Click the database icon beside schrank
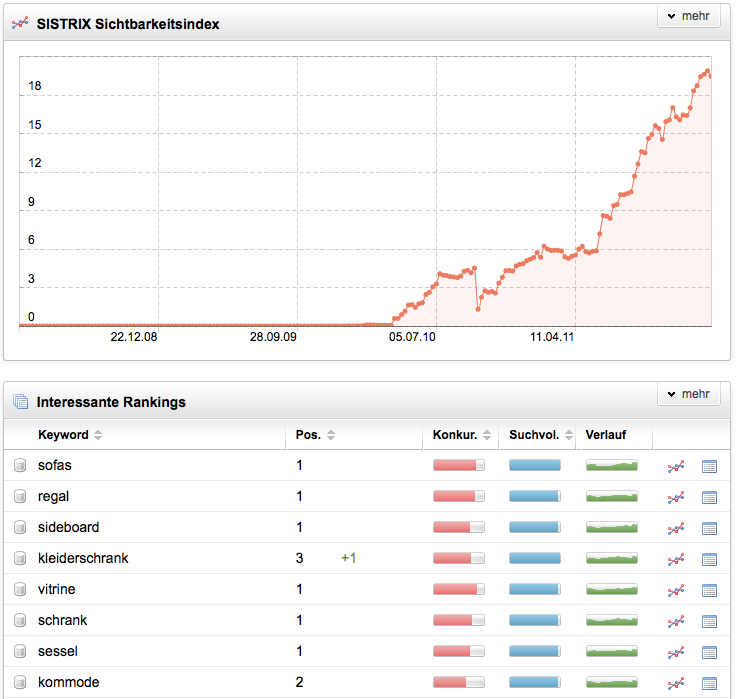 (x=20, y=621)
